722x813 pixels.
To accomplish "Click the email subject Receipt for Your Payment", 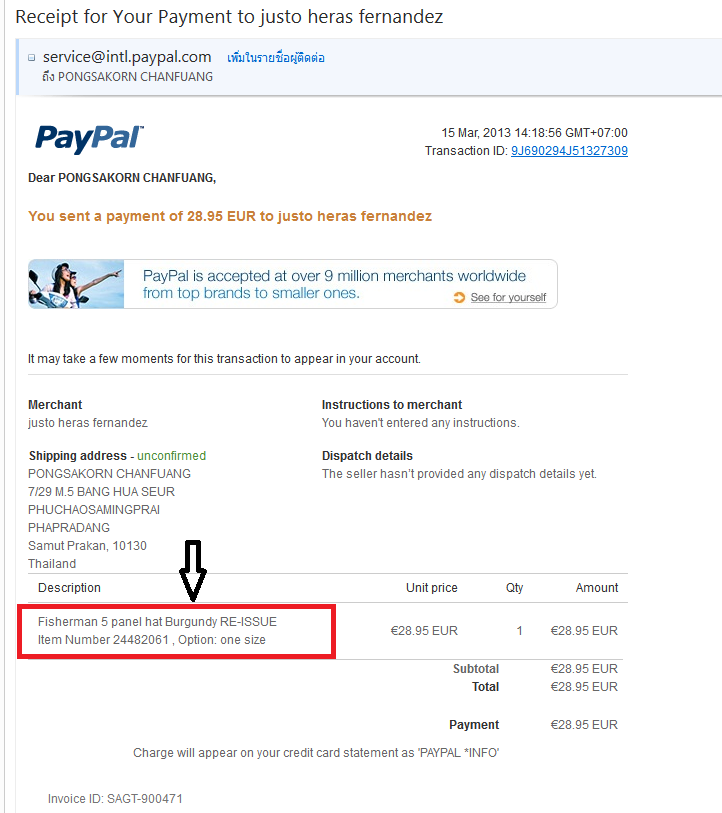I will (229, 17).
